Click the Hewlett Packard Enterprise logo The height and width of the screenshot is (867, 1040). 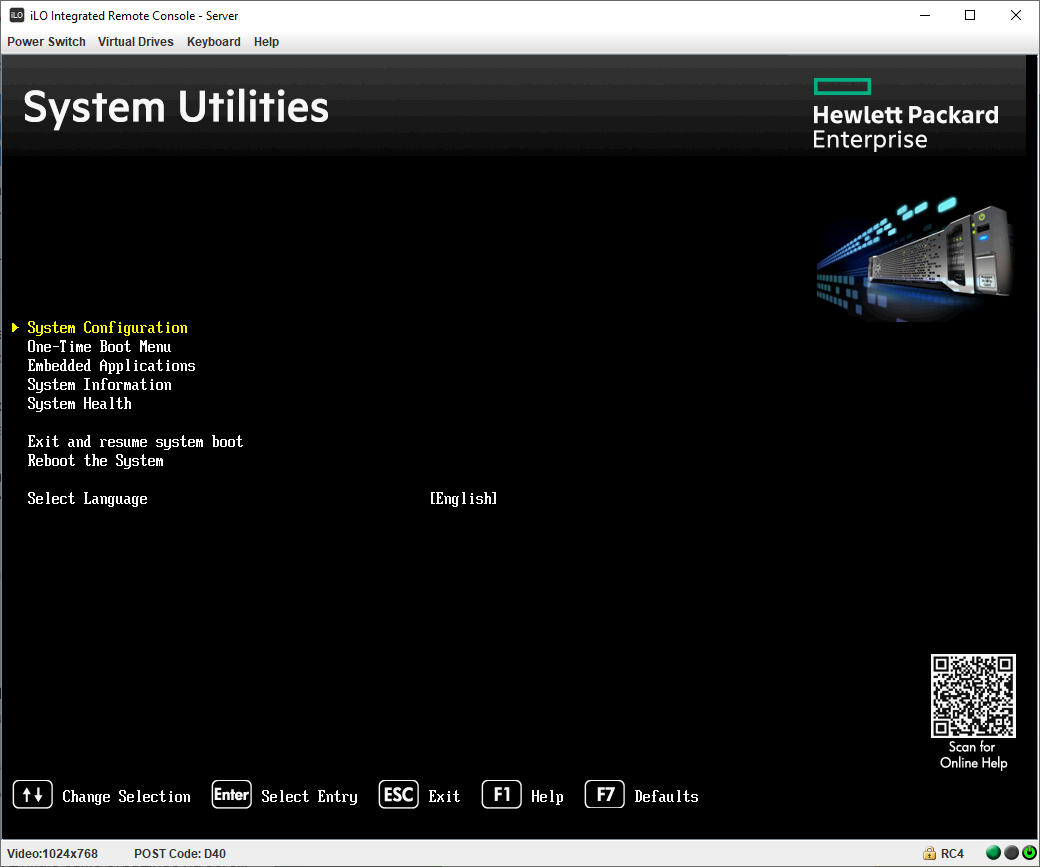pos(905,114)
